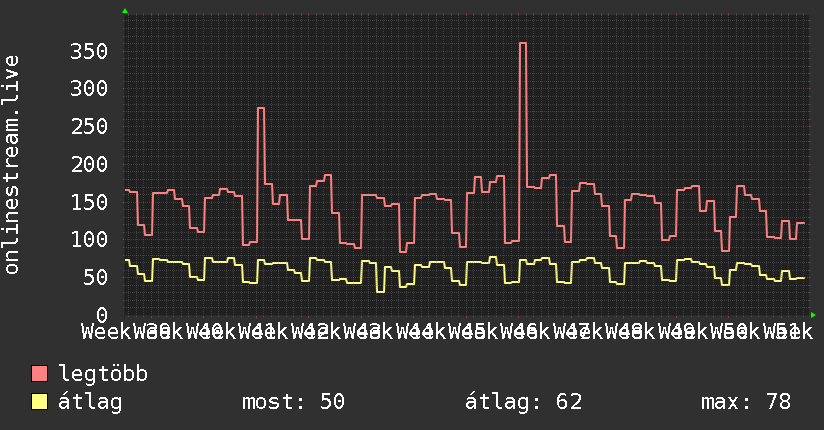Click the pink legtöbb legend swatch

pos(39,374)
